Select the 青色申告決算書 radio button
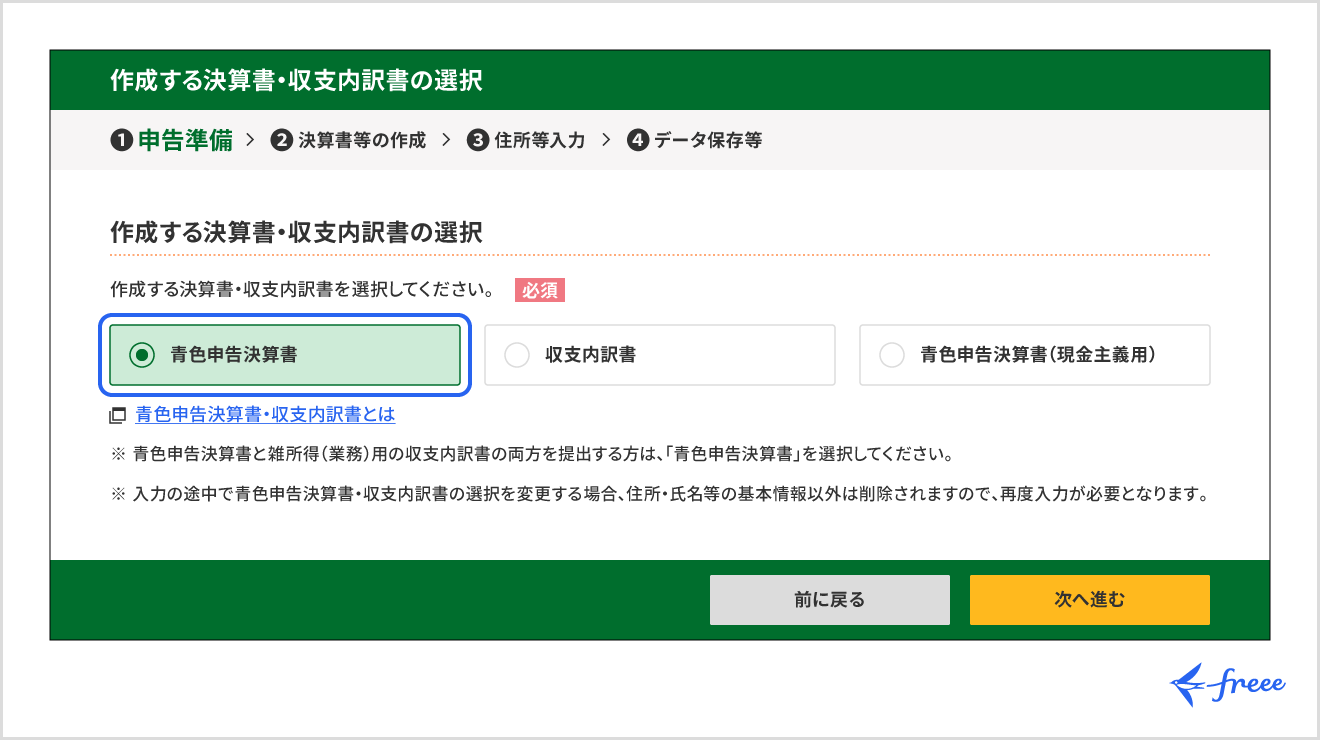Viewport: 1320px width, 740px height. tap(143, 355)
